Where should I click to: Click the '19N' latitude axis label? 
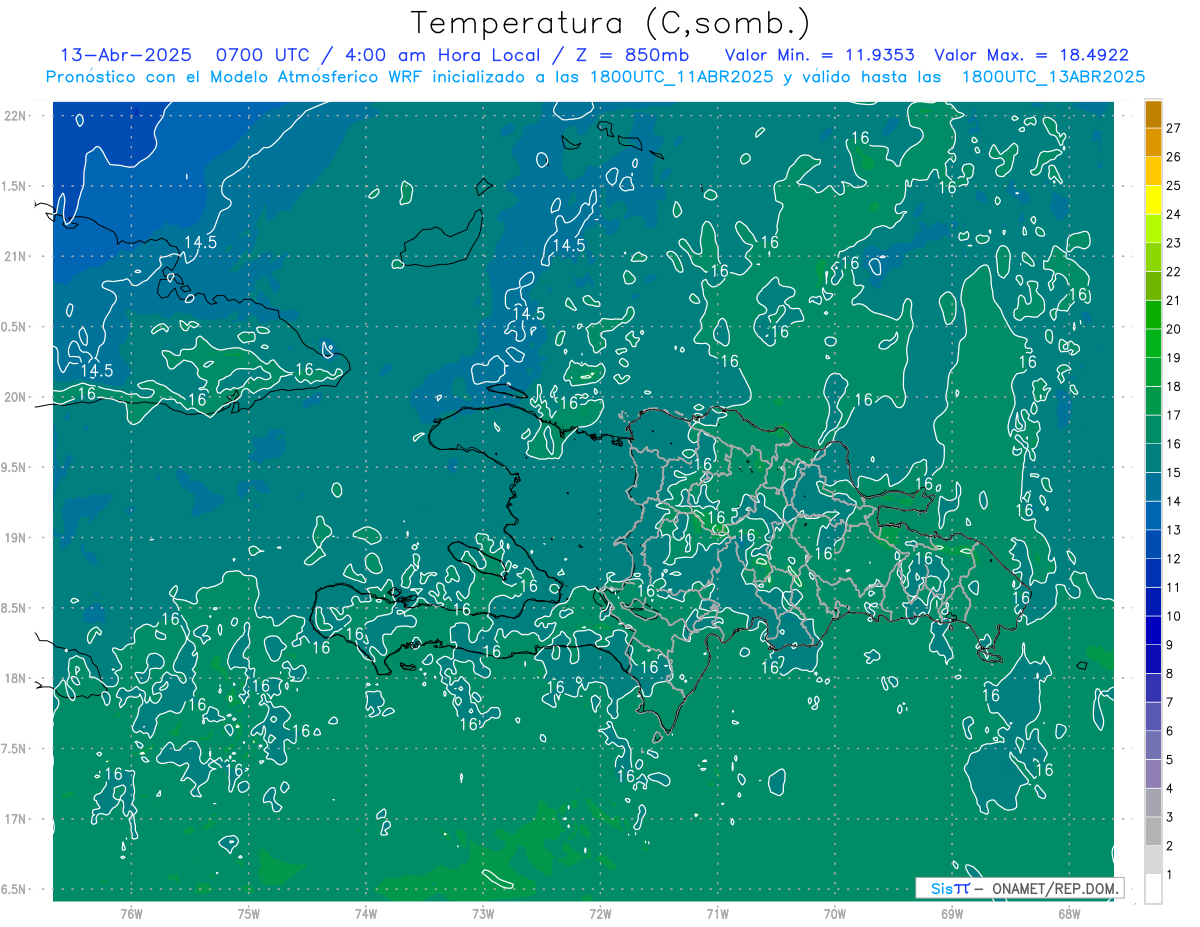pyautogui.click(x=15, y=537)
